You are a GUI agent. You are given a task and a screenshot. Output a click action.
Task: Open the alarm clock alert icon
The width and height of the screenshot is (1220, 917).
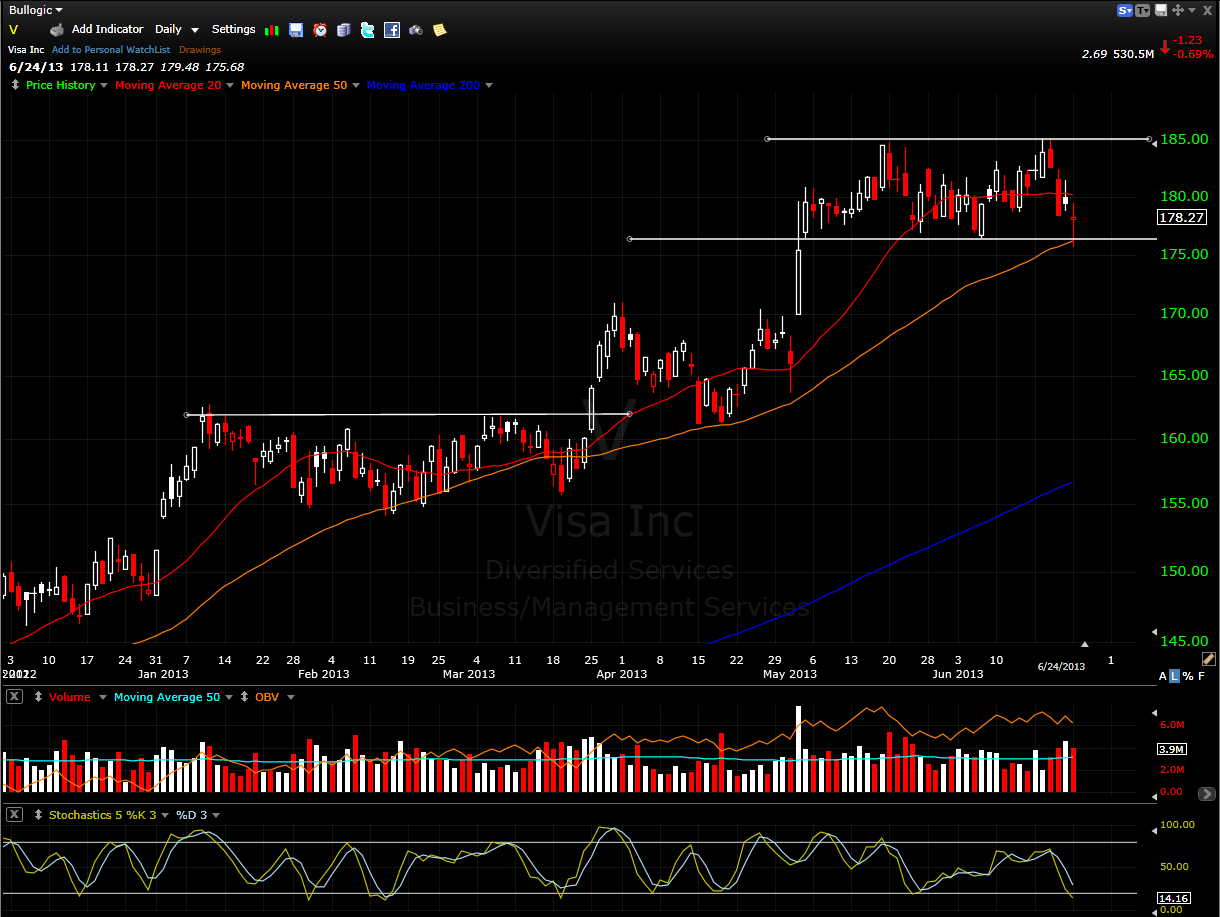point(320,30)
